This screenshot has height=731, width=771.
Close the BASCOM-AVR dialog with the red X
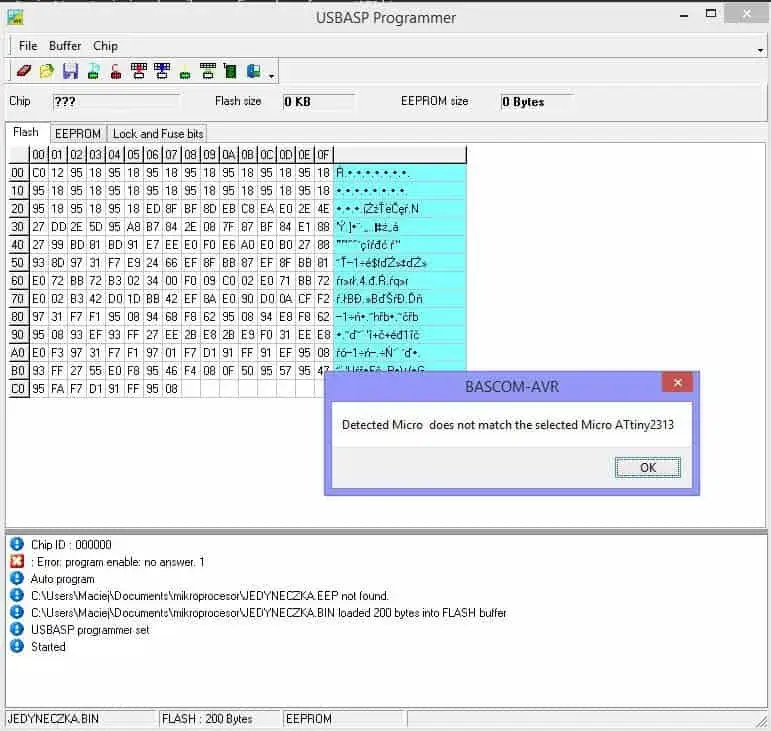[677, 382]
